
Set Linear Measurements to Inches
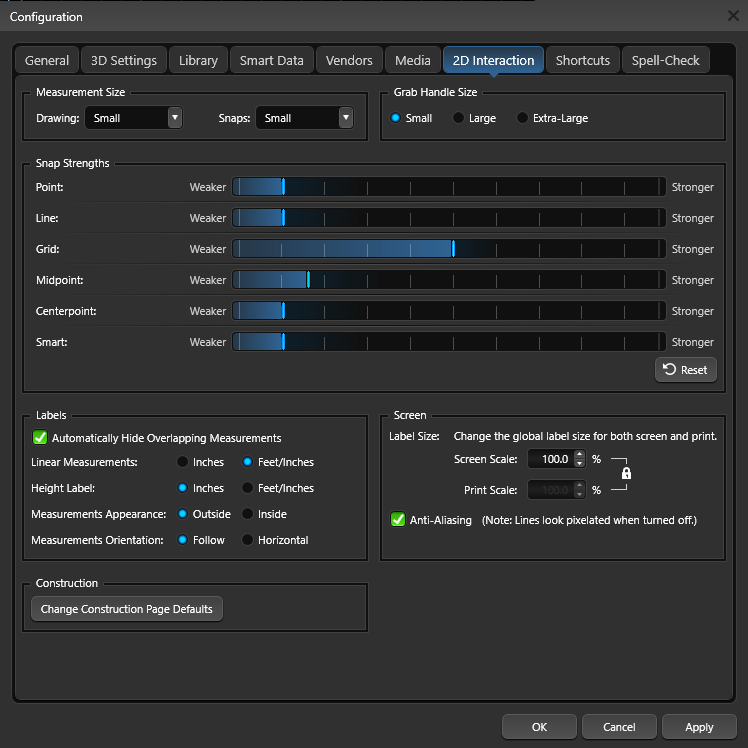[x=182, y=462]
